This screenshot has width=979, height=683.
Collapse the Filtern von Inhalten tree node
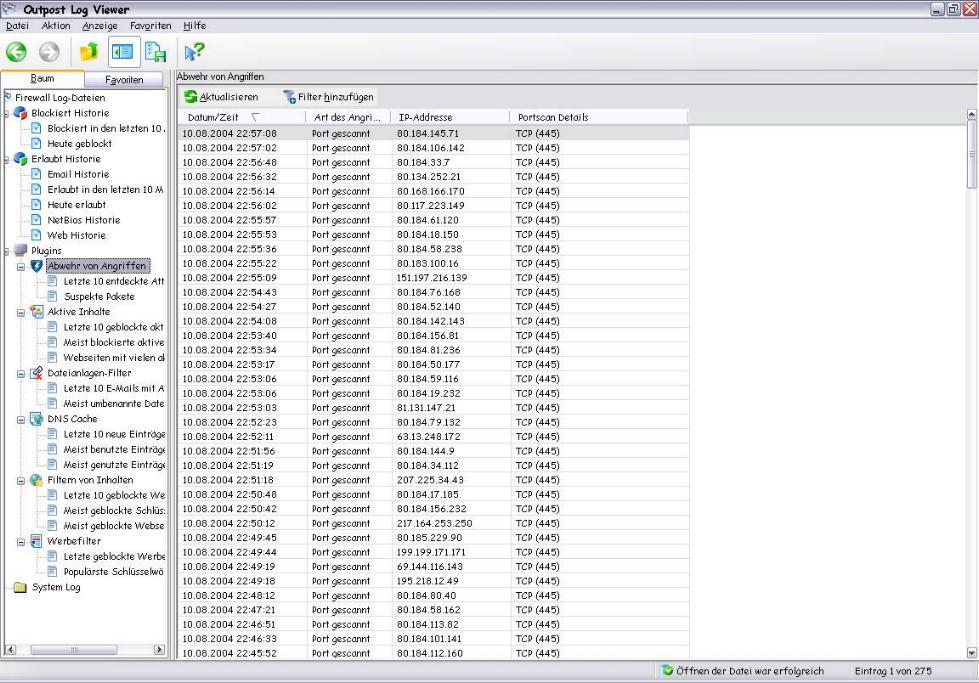pos(21,481)
